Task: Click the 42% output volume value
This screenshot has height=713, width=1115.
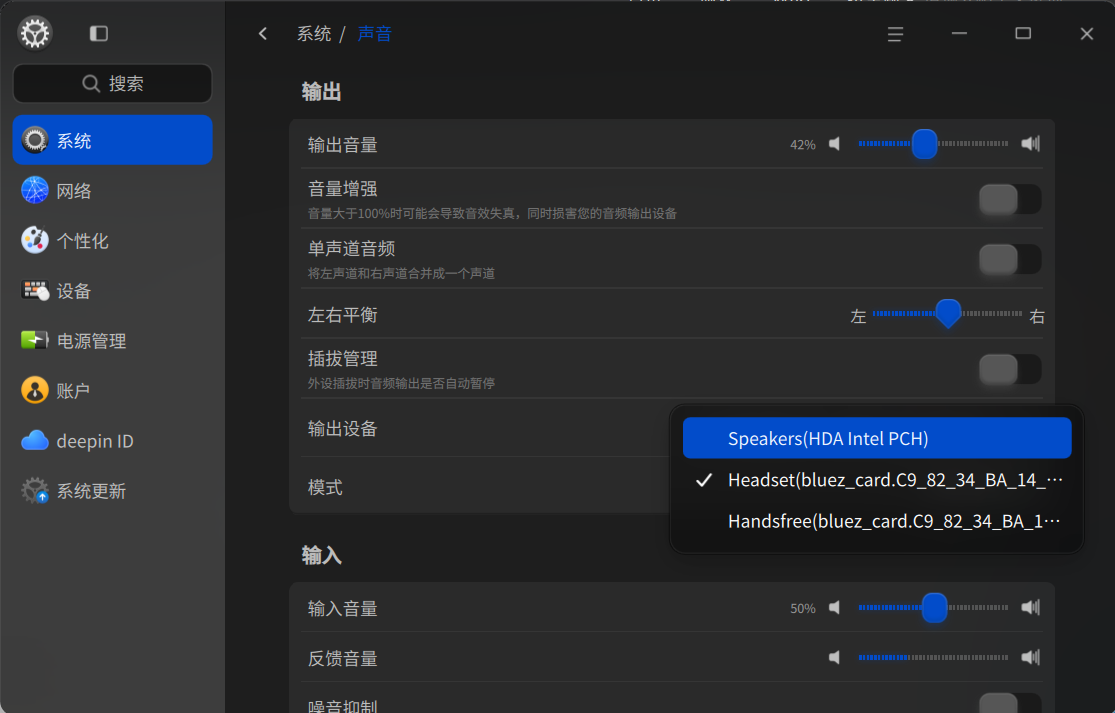Action: pyautogui.click(x=803, y=145)
